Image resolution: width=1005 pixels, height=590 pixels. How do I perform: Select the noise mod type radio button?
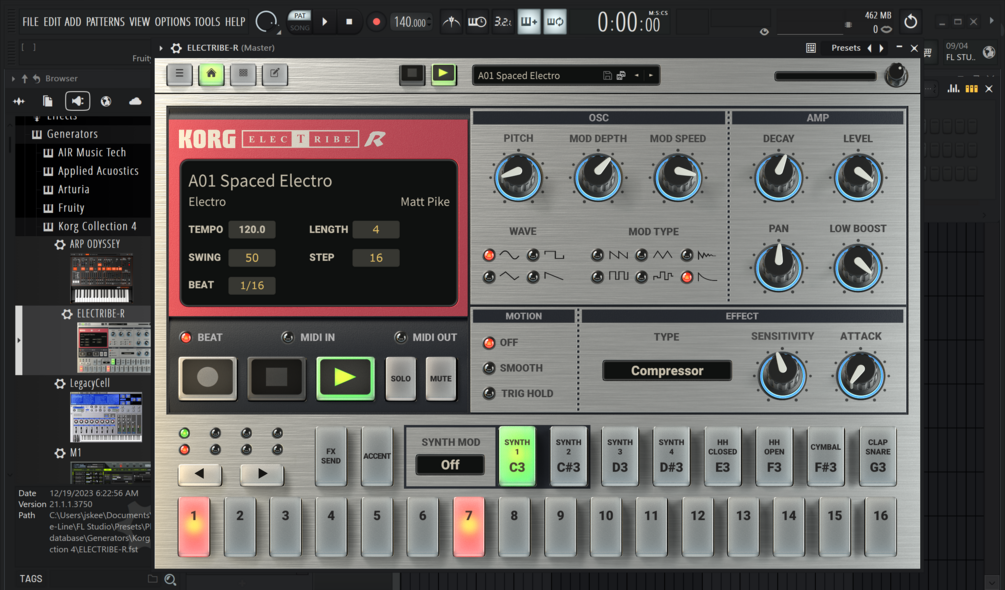pyautogui.click(x=687, y=255)
